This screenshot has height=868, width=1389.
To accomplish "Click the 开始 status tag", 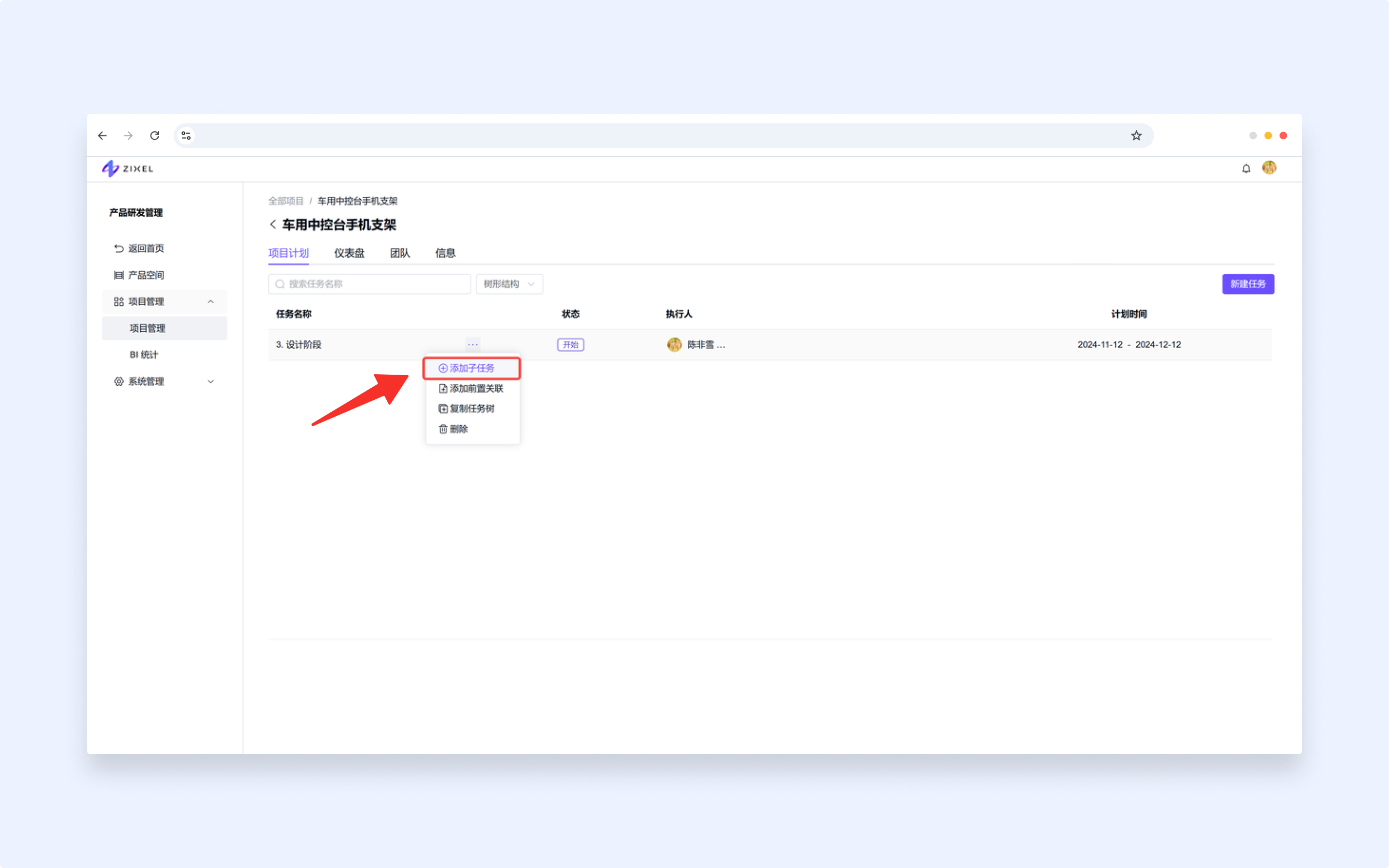I will pos(571,344).
